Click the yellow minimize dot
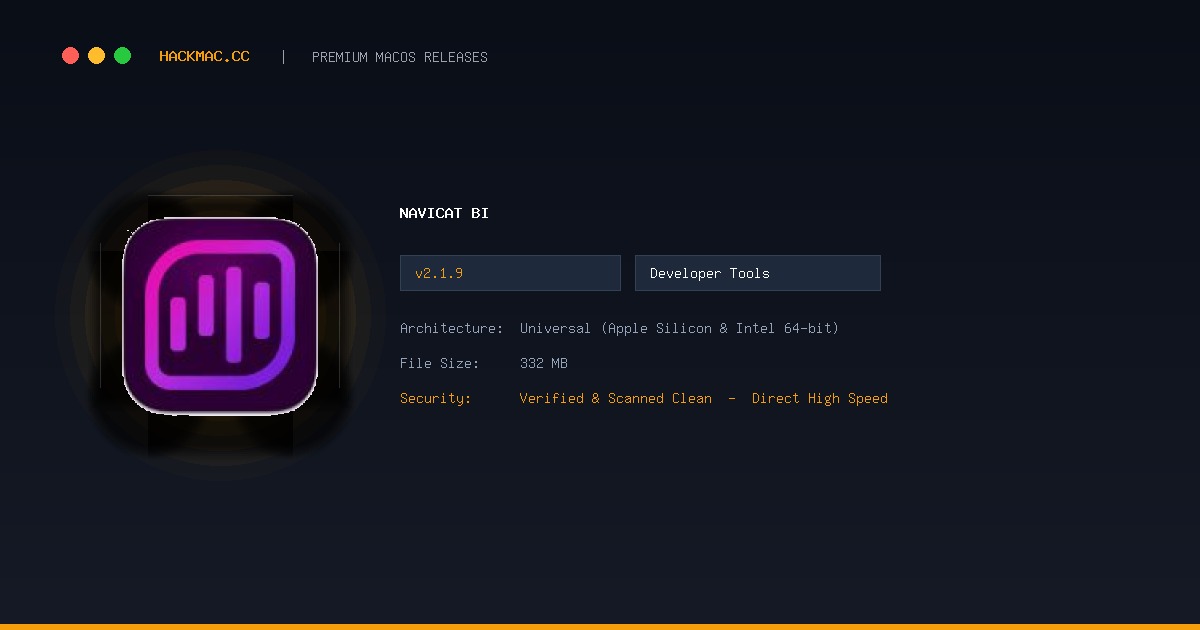Image resolution: width=1200 pixels, height=630 pixels. coord(96,56)
